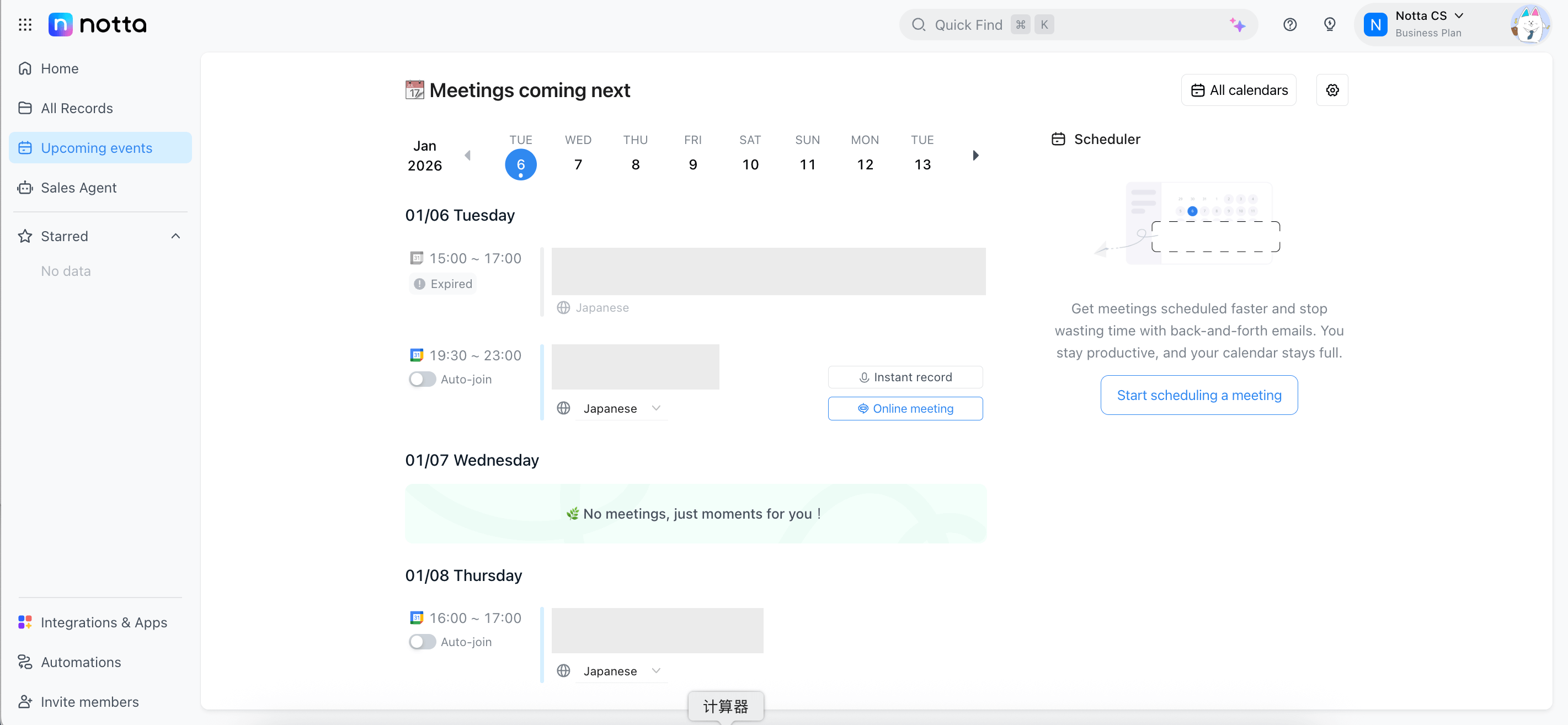Open the apps grid launcher icon
Viewport: 1568px width, 725px height.
[x=25, y=25]
